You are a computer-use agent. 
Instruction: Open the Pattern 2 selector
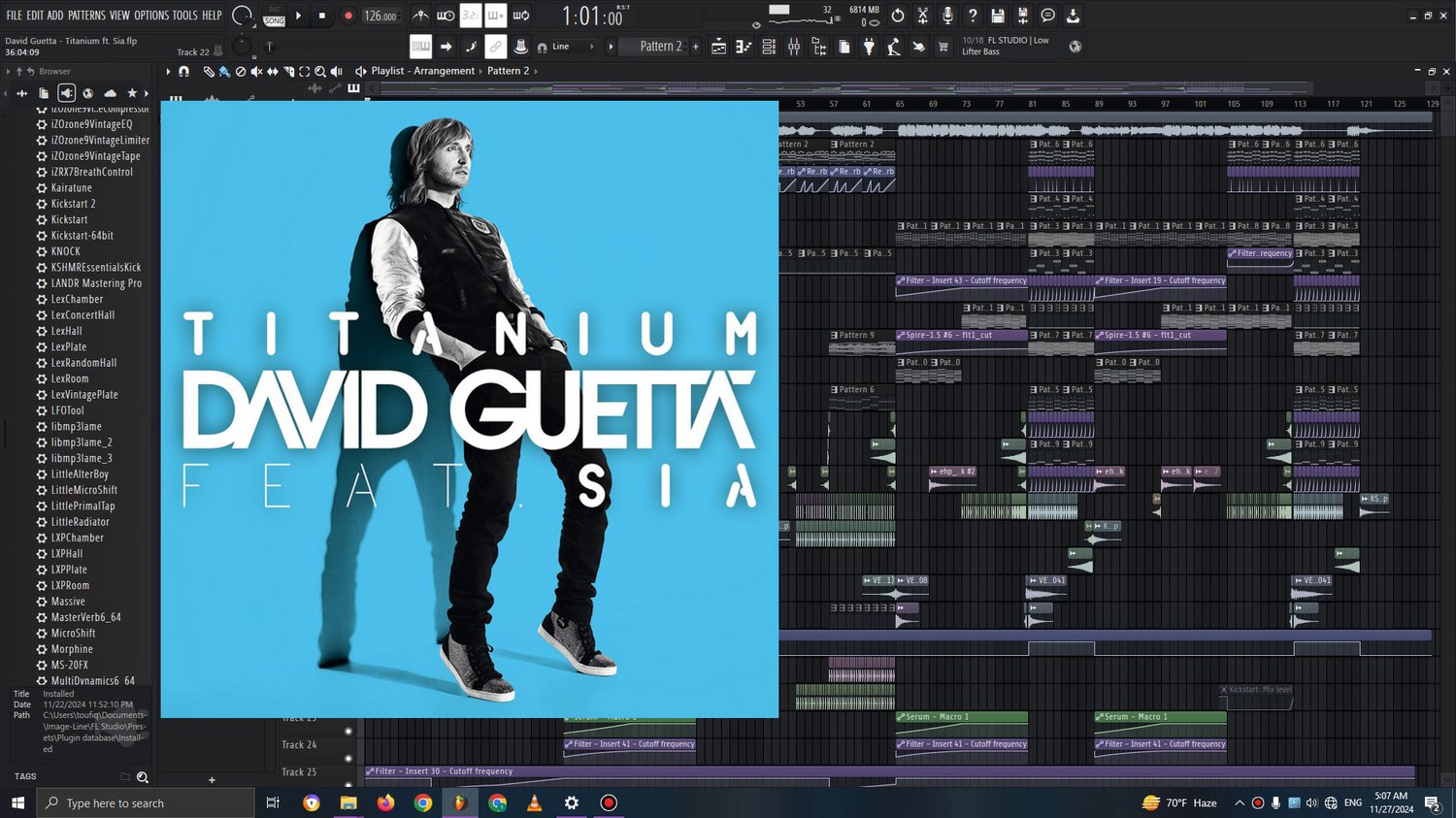(x=661, y=47)
